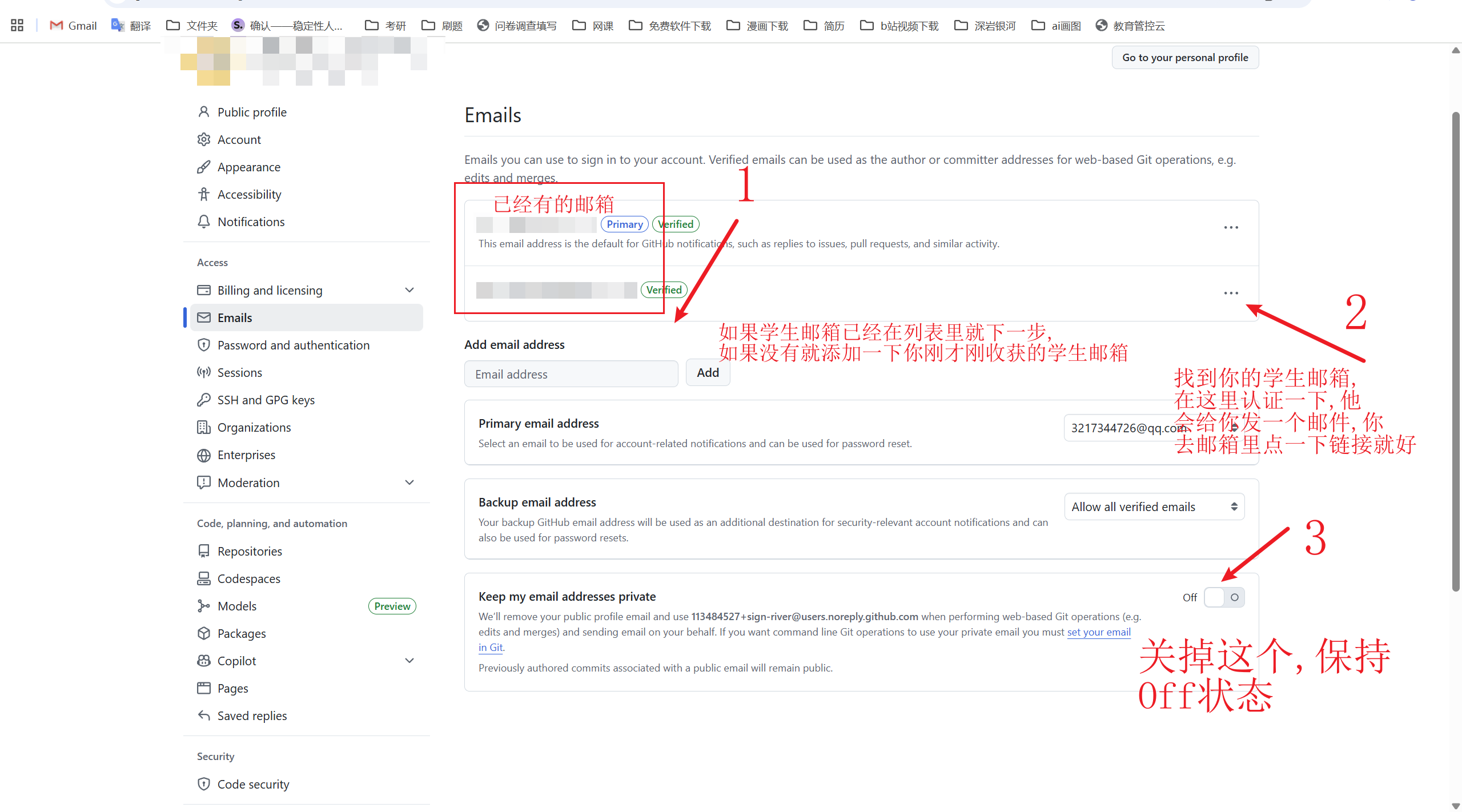Open the 翻译 translate bookmark
This screenshot has width=1462, height=812.
tap(131, 25)
